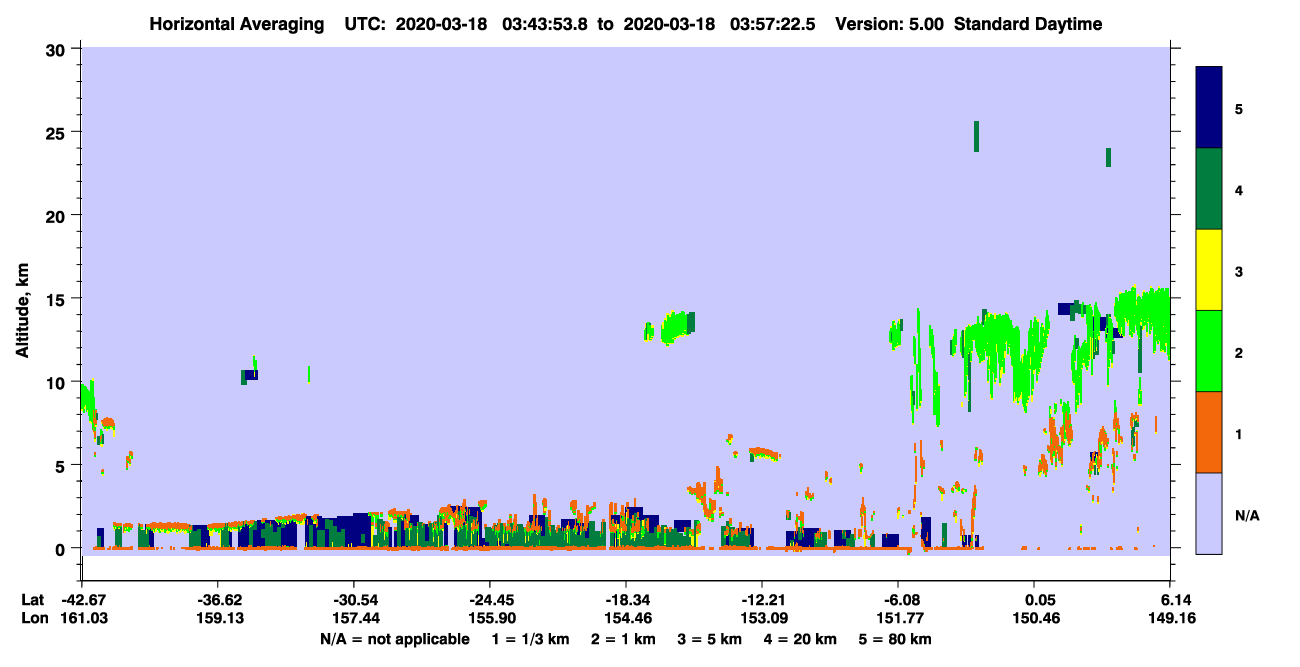1300x667 pixels.
Task: Click the colorbar label '1'
Action: (x=1239, y=433)
